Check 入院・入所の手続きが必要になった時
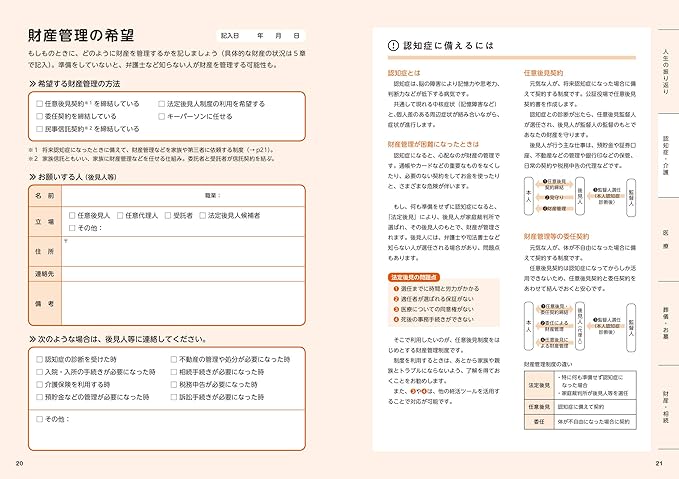Screen dimensions: 679x479 point(39,372)
